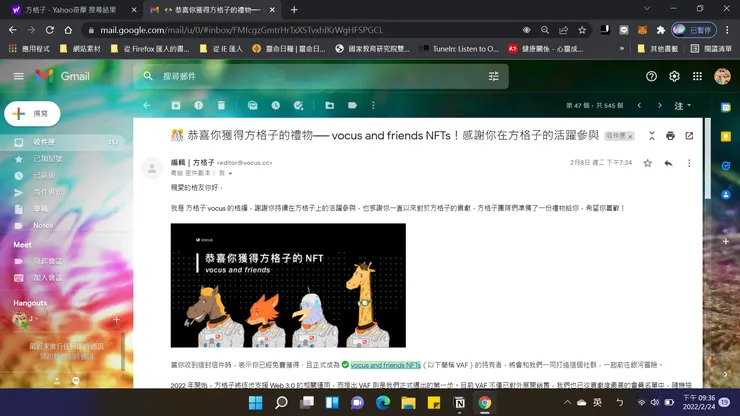740x416 pixels.
Task: Open the vocus and friends NFTs link
Action: [x=386, y=365]
